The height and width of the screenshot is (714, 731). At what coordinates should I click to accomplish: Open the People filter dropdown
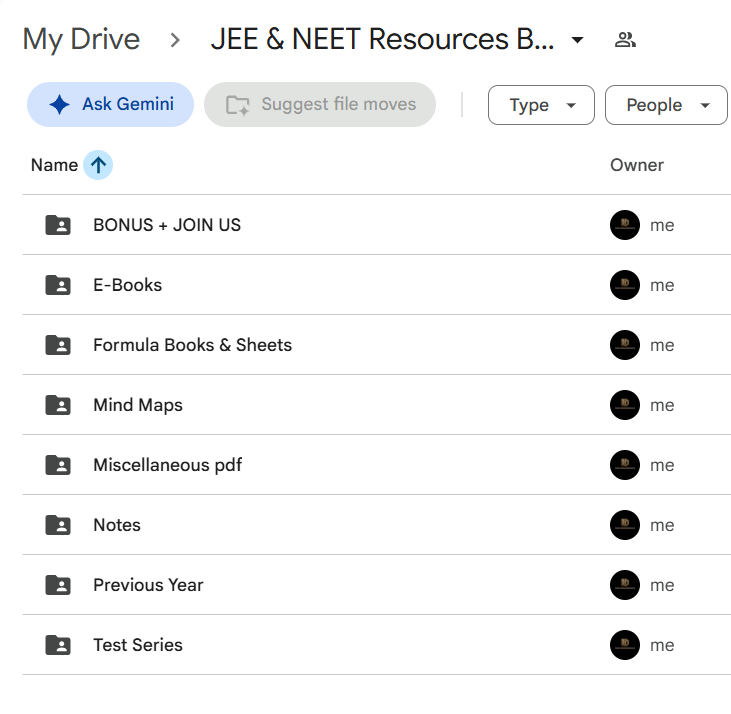[666, 105]
